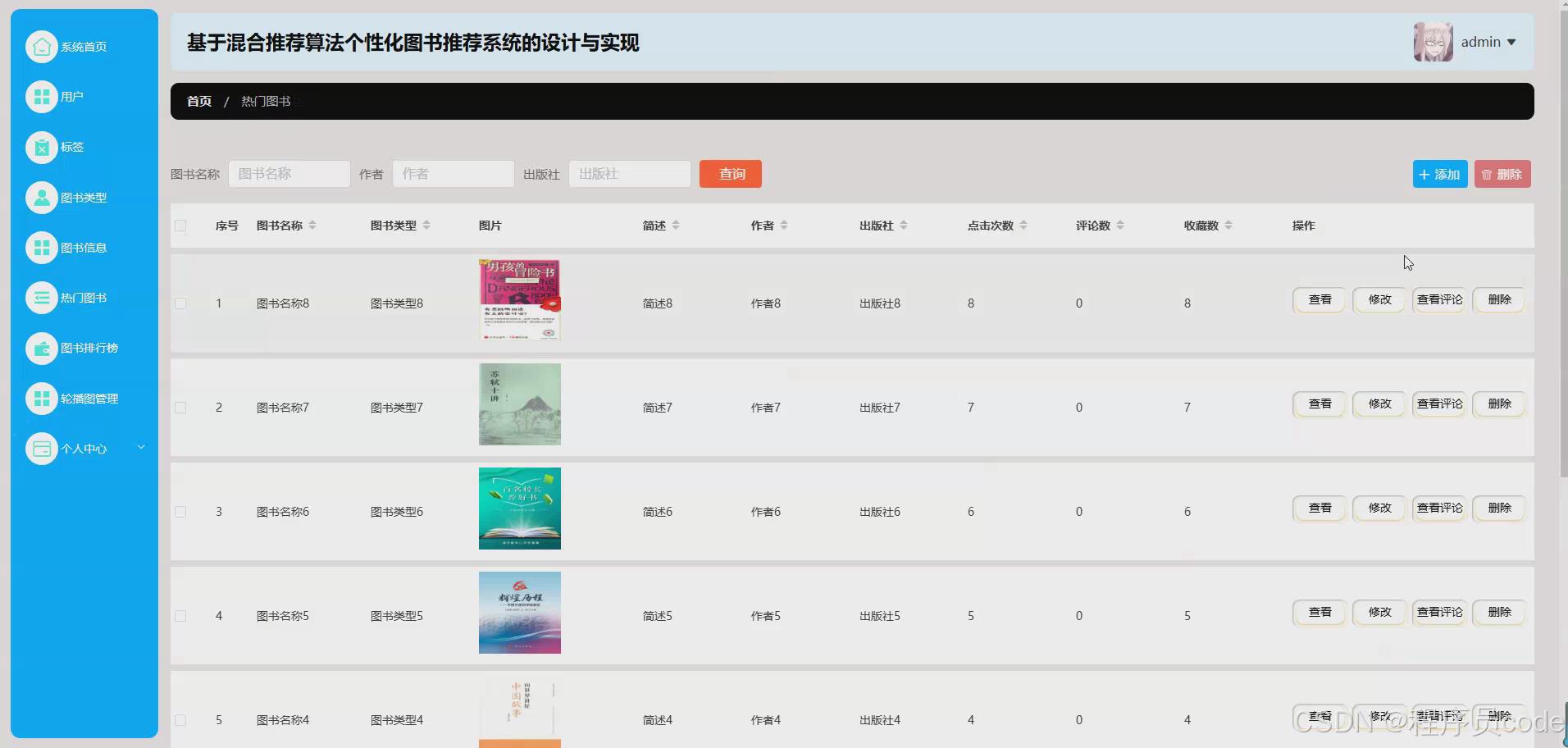Check the checkbox for row 图书名称6
Viewport: 1568px width, 748px height.
click(x=180, y=512)
